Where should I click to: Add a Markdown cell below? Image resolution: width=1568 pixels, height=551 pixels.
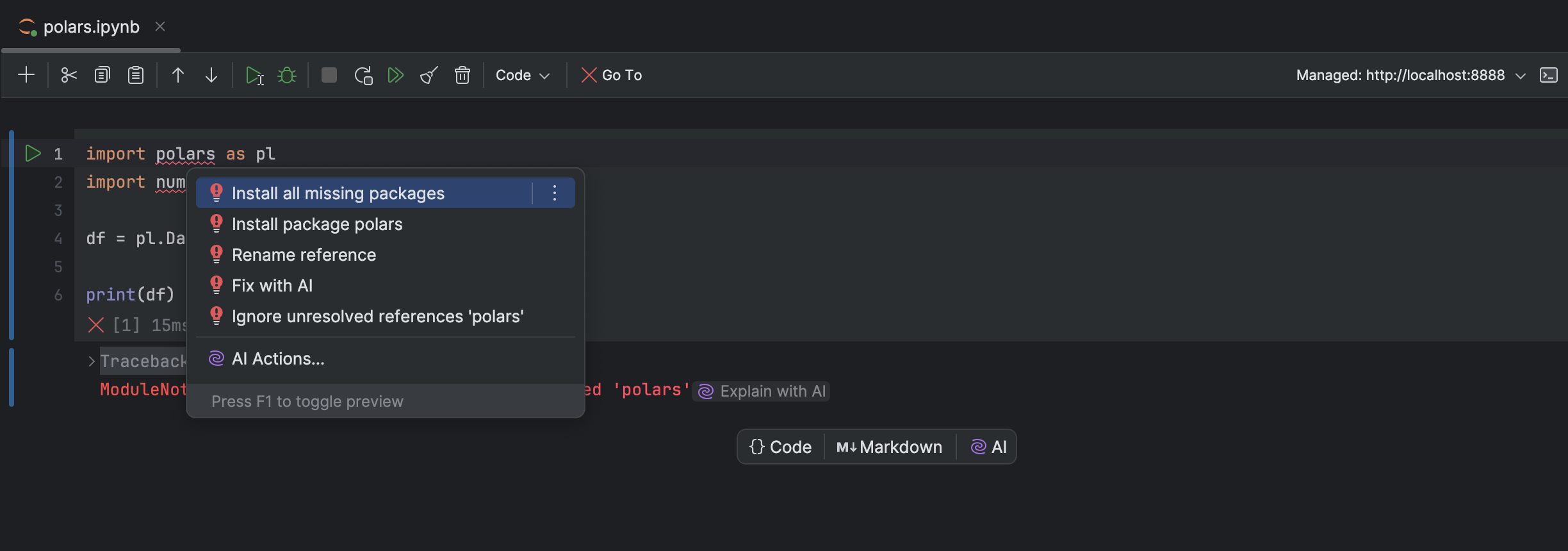890,447
